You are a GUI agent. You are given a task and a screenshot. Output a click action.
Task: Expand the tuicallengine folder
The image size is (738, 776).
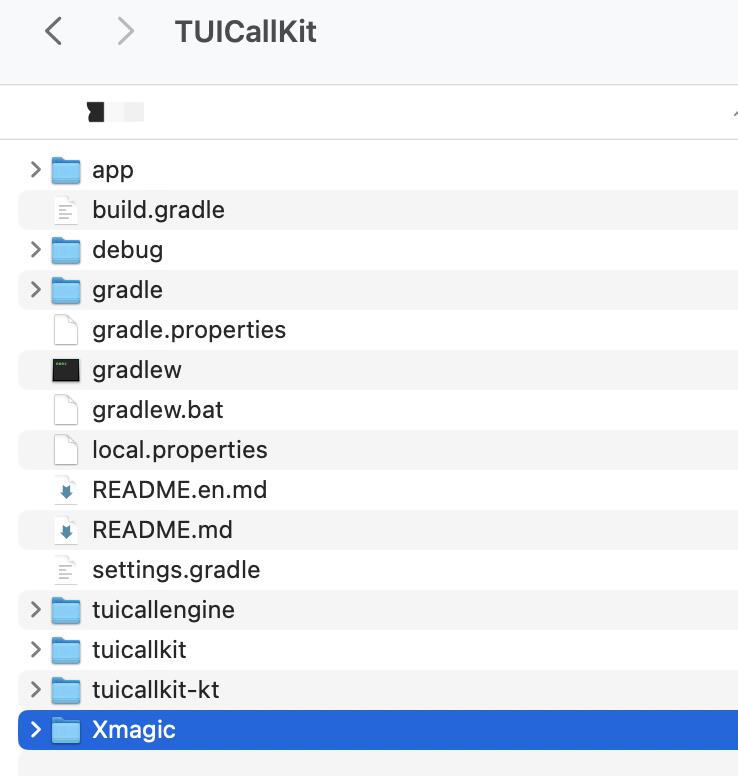click(35, 610)
